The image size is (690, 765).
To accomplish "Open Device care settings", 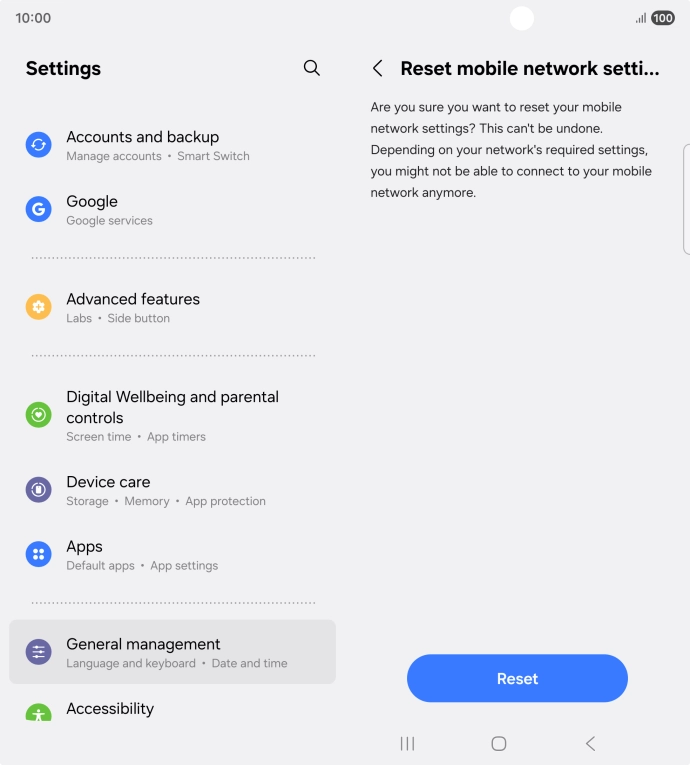I will pyautogui.click(x=172, y=489).
